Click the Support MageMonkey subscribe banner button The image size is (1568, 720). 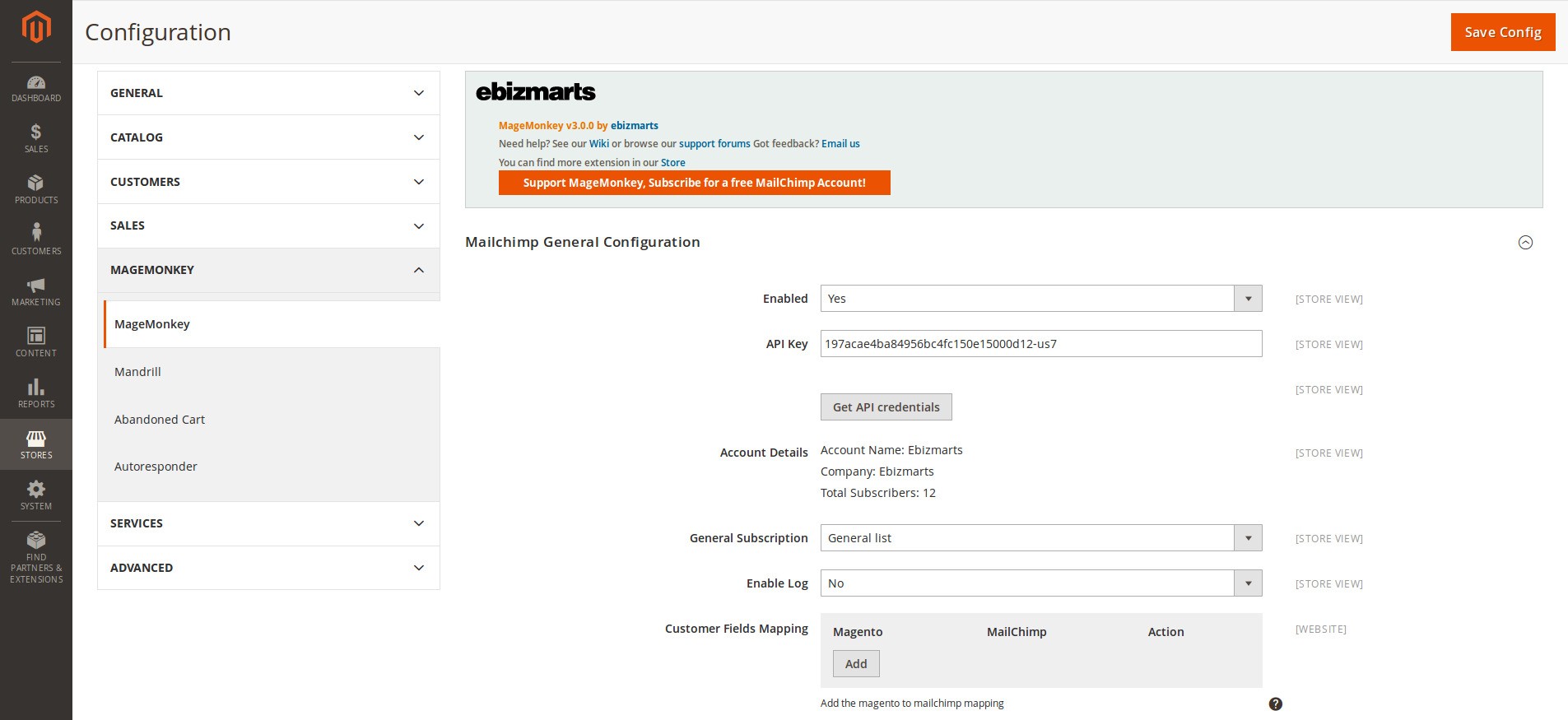point(694,183)
